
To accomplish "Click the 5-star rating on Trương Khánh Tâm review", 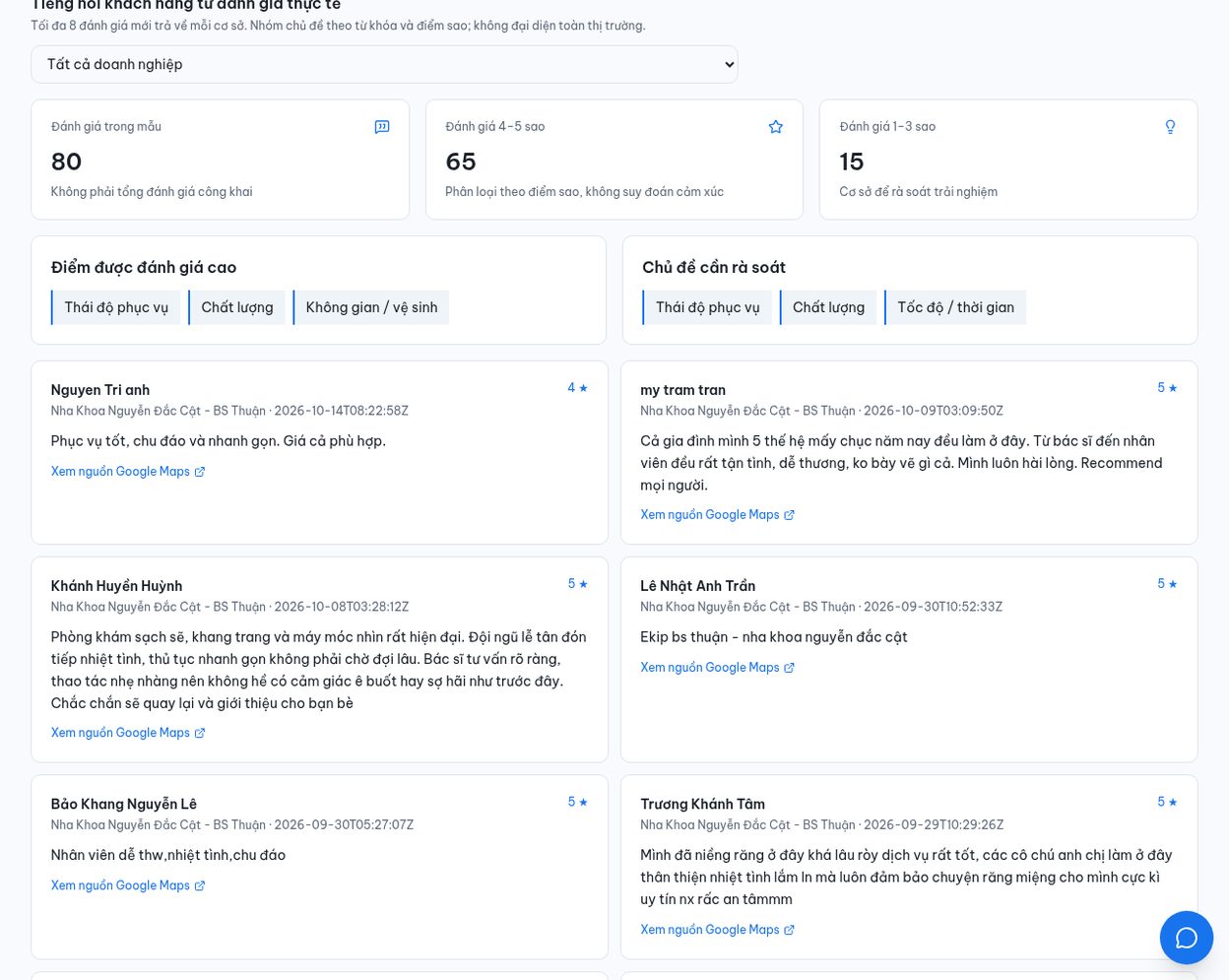I will coord(1168,802).
